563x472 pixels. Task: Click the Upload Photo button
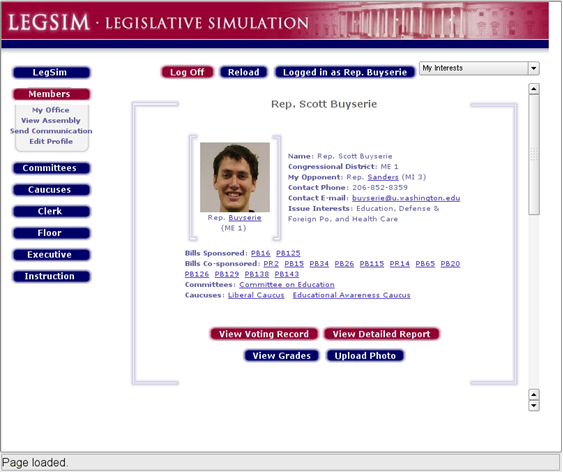(x=365, y=355)
